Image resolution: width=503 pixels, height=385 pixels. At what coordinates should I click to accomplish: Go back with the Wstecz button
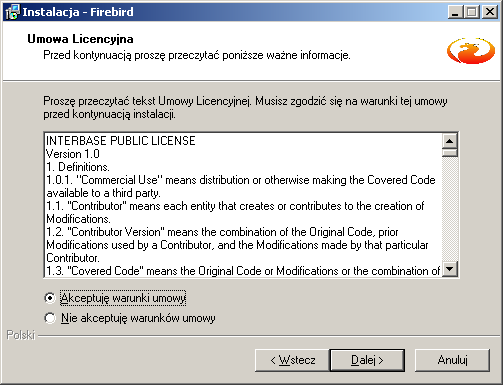(x=292, y=360)
